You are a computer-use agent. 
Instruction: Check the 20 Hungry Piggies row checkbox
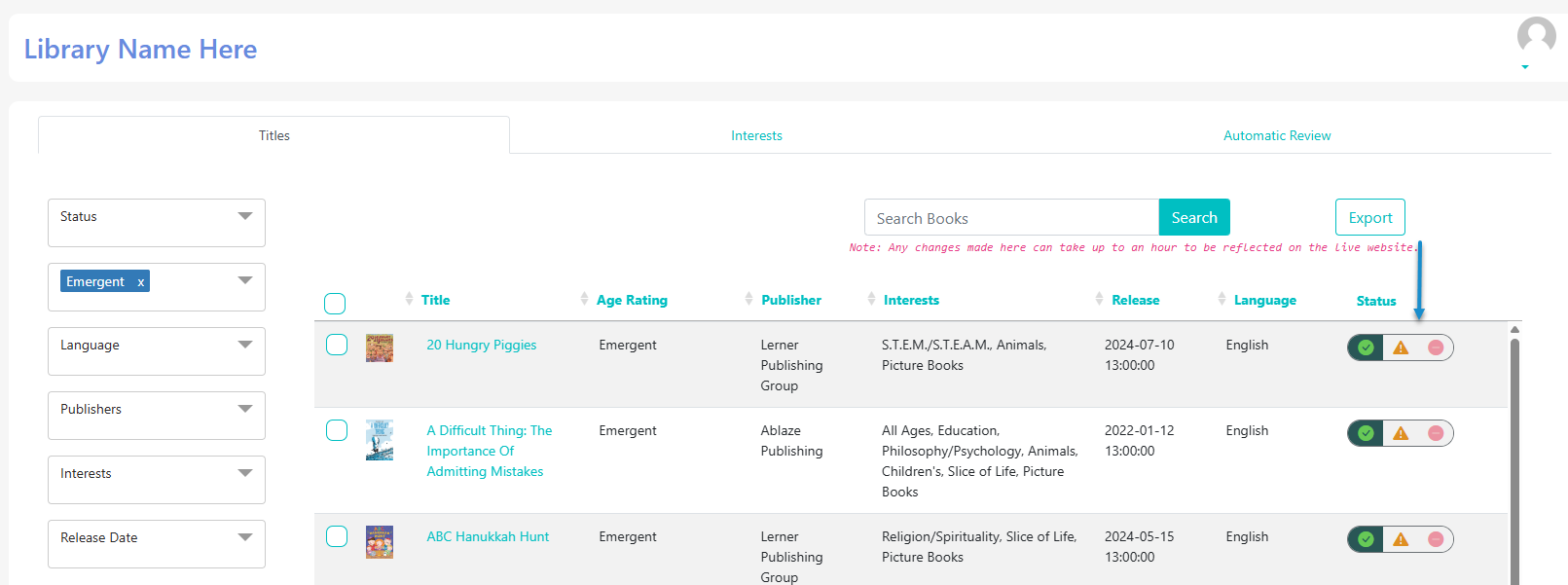[x=337, y=345]
